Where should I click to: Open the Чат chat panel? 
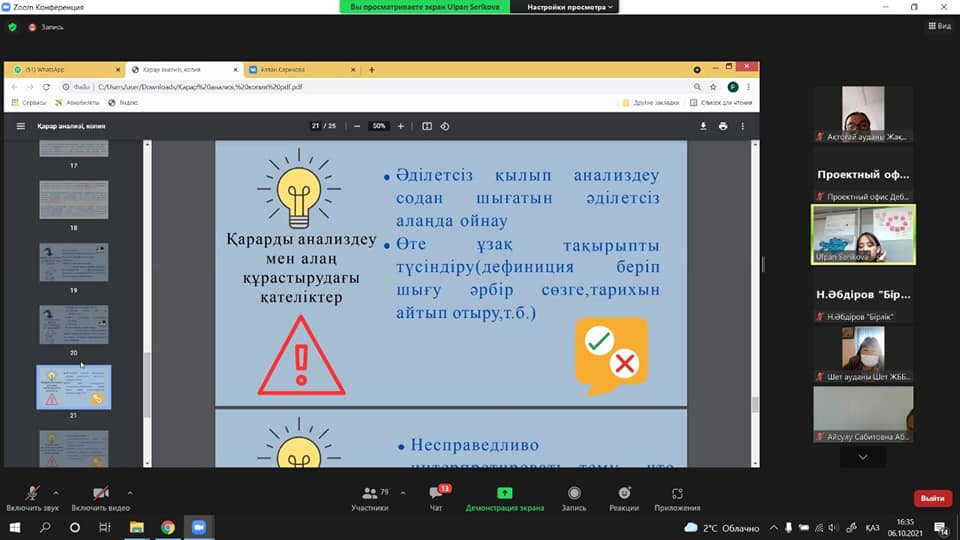pyautogui.click(x=436, y=498)
